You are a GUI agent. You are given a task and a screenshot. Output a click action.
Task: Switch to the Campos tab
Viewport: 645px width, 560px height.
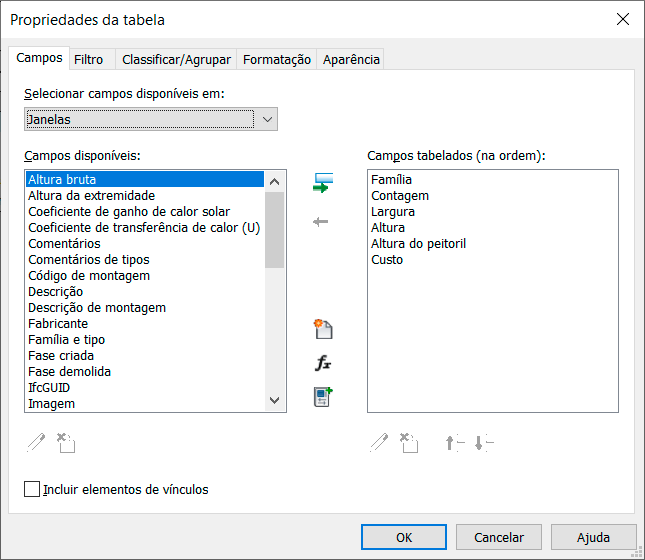pos(39,58)
